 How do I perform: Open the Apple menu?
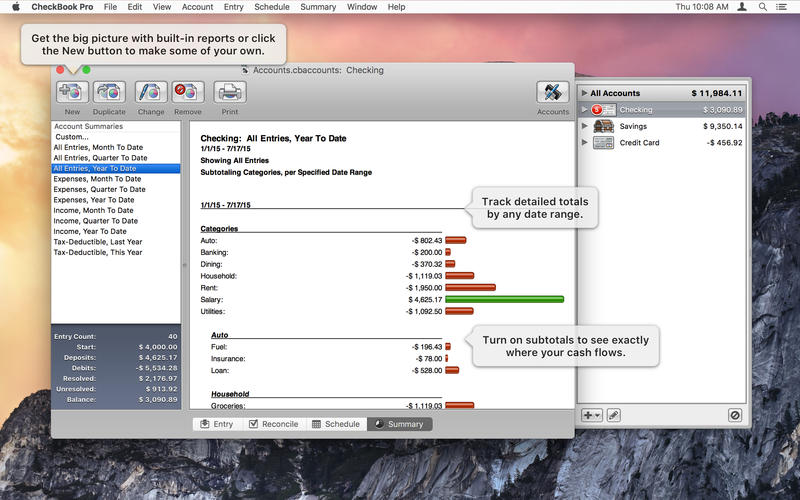15,7
